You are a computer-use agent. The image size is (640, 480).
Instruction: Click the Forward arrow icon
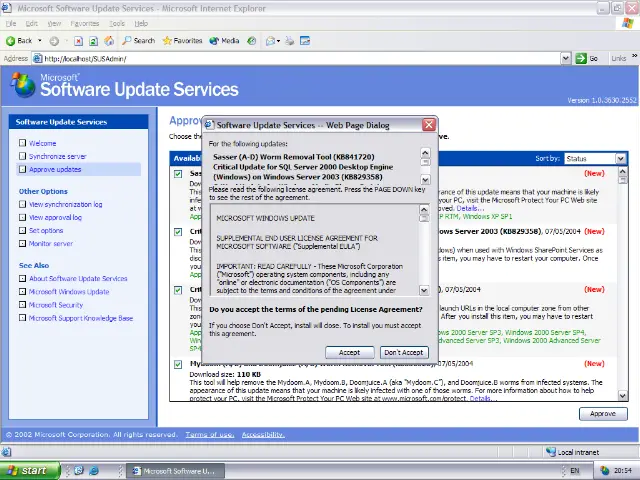click(54, 41)
